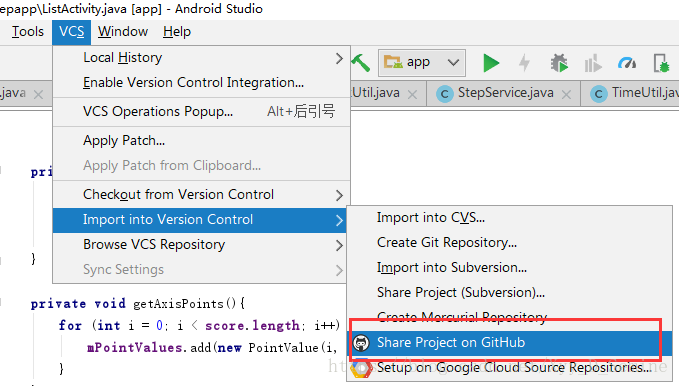Open the app run configuration dropdown
The width and height of the screenshot is (679, 386).
click(x=422, y=63)
